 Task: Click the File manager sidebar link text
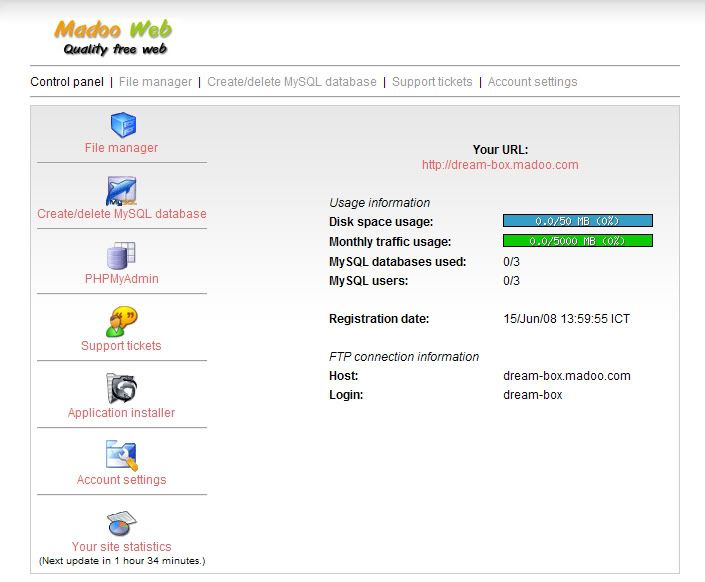coord(121,148)
